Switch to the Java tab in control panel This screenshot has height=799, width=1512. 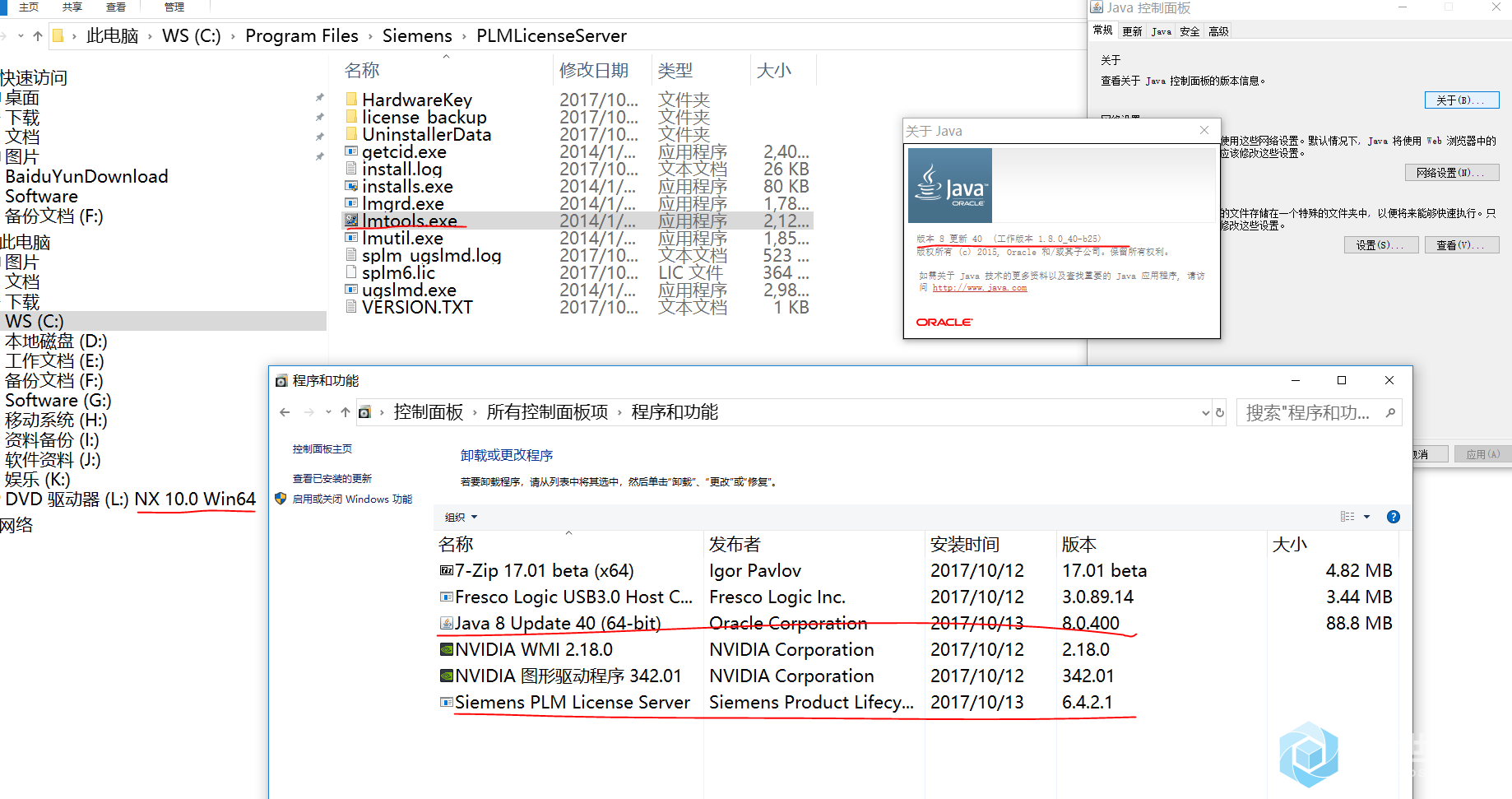1161,31
